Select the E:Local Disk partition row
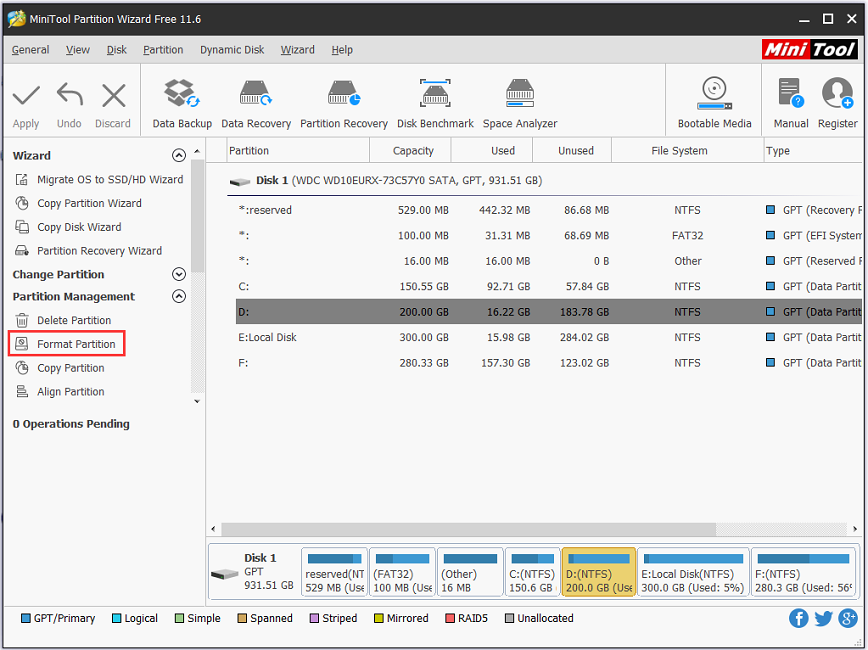 (x=549, y=337)
